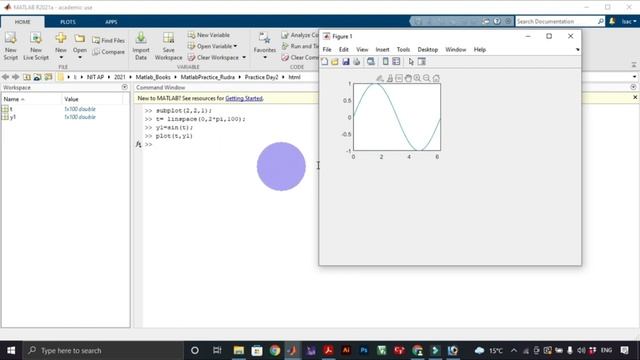Viewport: 640px width, 360px height.
Task: Navigate forward in folder history
Action: point(16,77)
